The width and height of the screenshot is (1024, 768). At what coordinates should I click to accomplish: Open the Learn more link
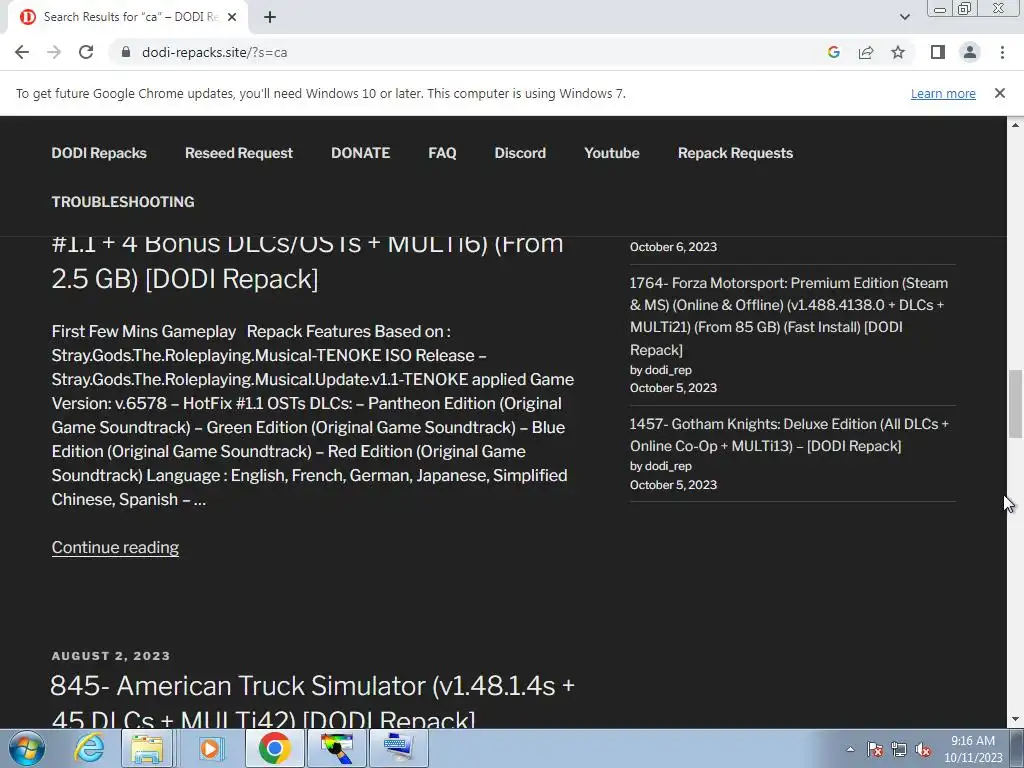pos(943,93)
